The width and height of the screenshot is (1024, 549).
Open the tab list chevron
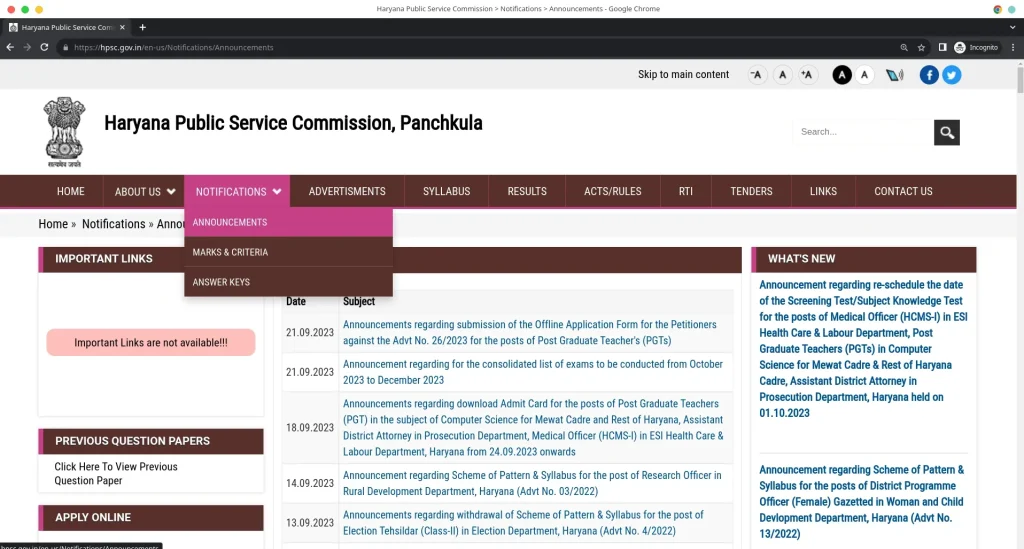pos(1012,27)
